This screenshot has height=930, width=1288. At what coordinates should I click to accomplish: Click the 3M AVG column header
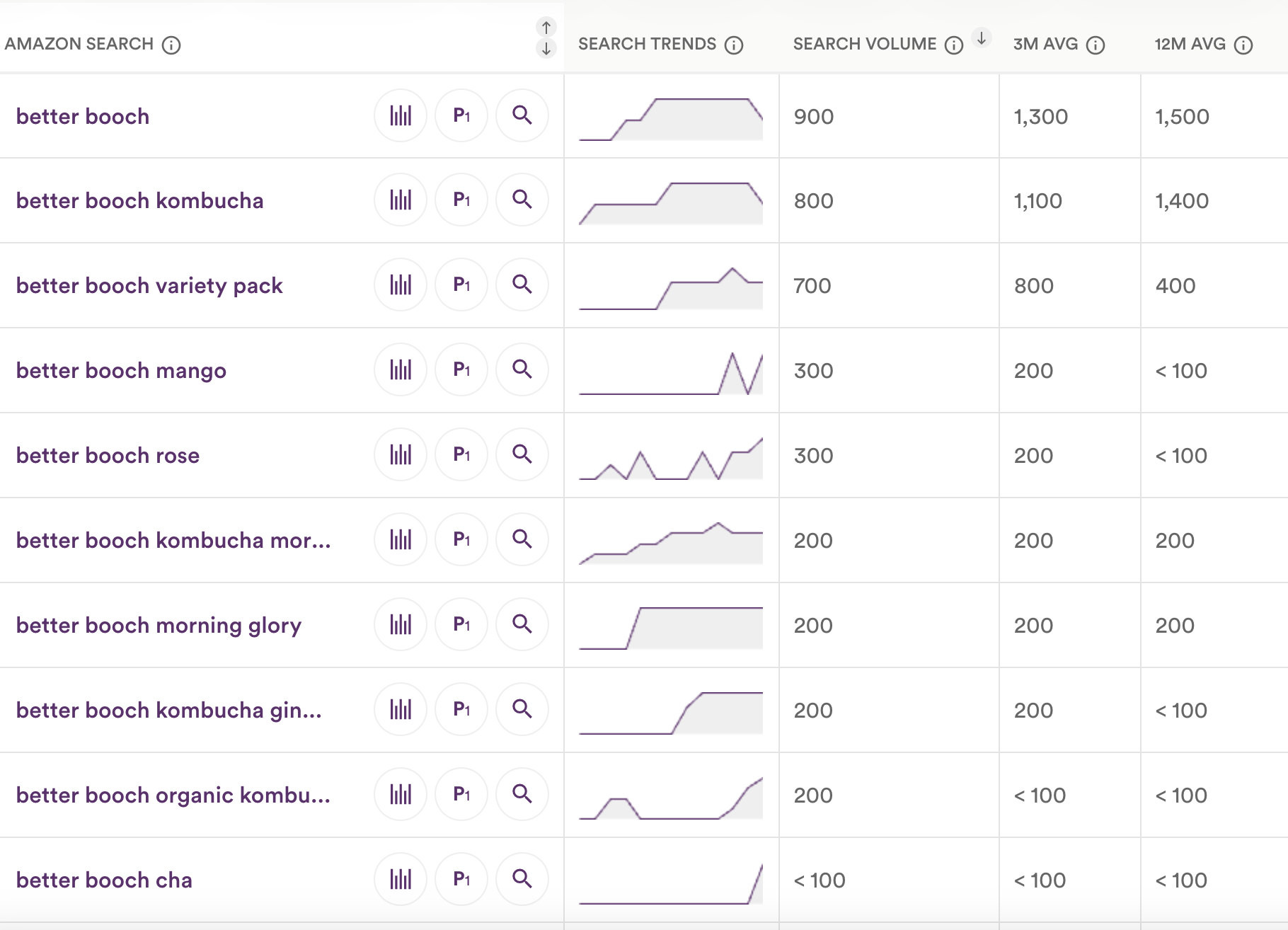click(1045, 44)
